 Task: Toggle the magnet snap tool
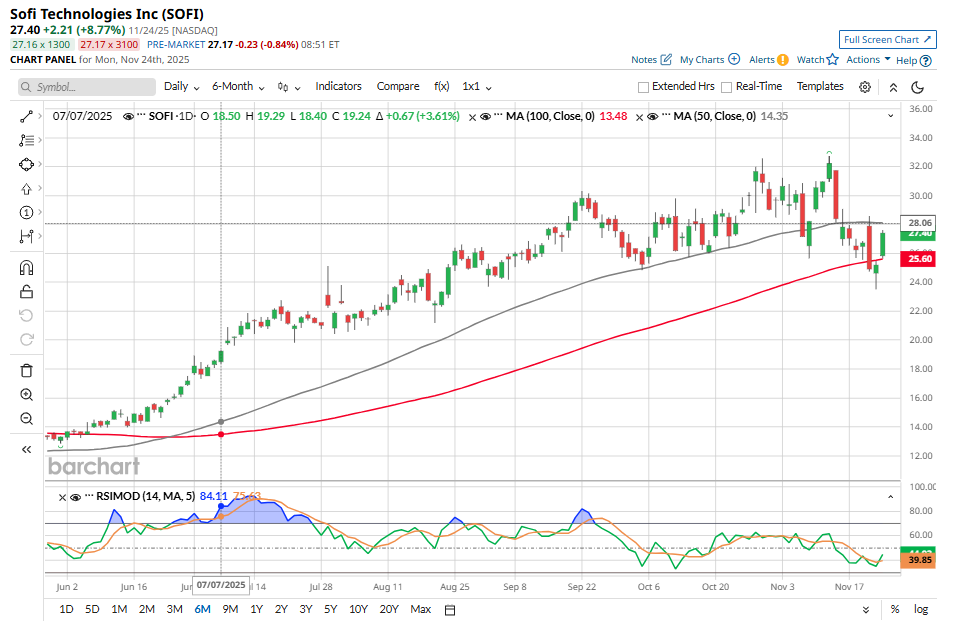[x=26, y=267]
